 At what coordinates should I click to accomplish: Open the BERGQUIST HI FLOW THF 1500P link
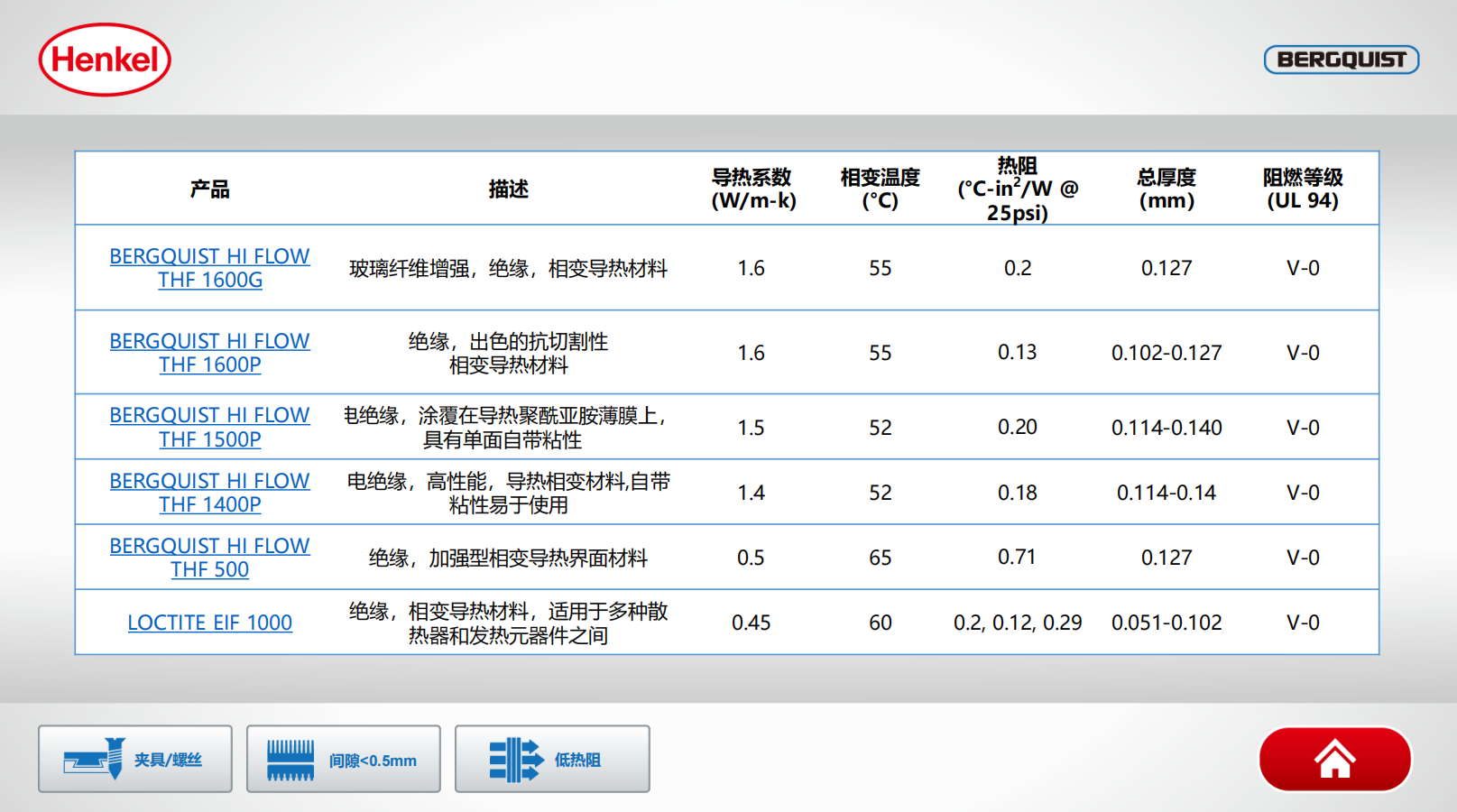[x=209, y=427]
